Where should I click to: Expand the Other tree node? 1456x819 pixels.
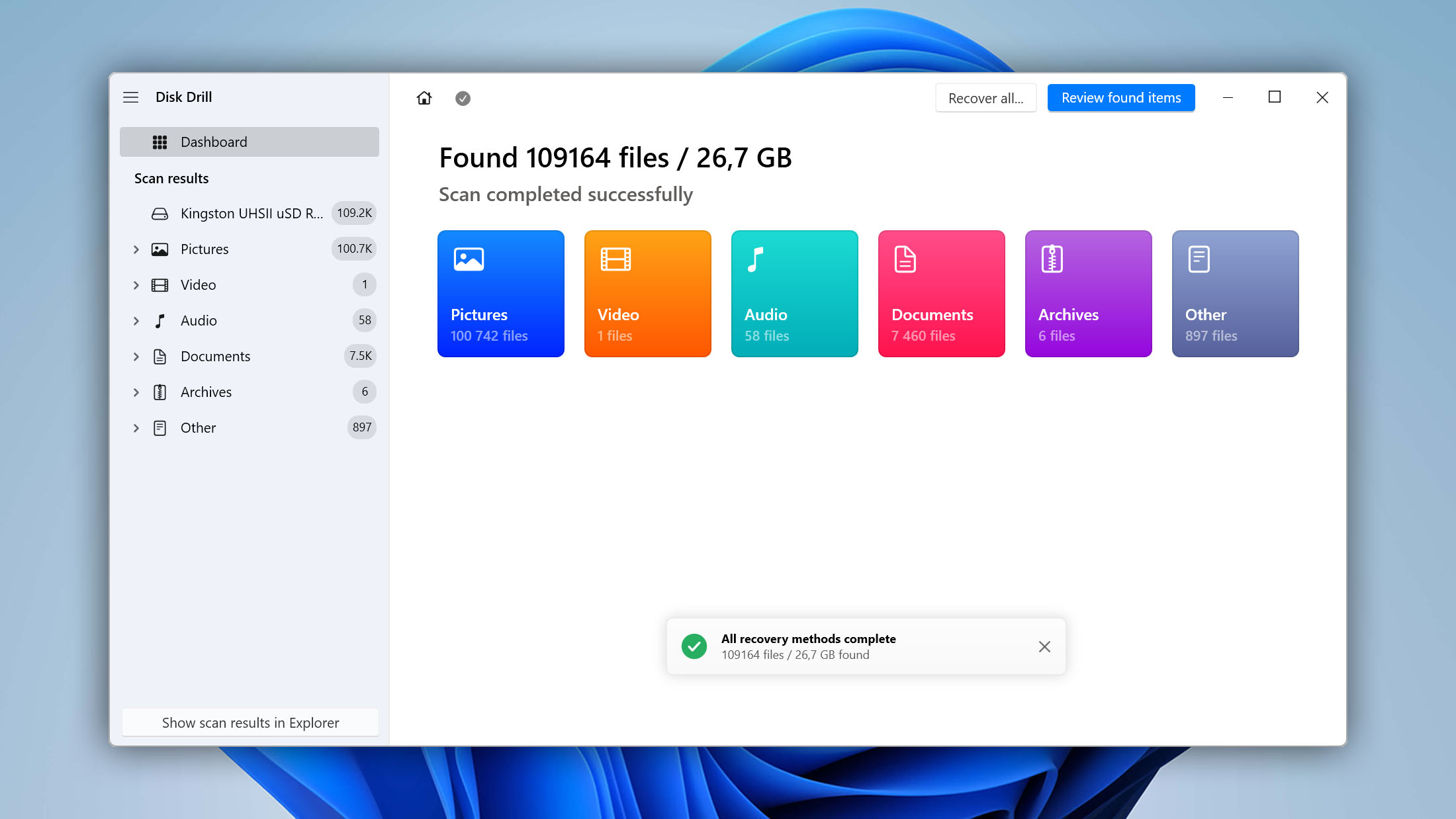pyautogui.click(x=136, y=428)
